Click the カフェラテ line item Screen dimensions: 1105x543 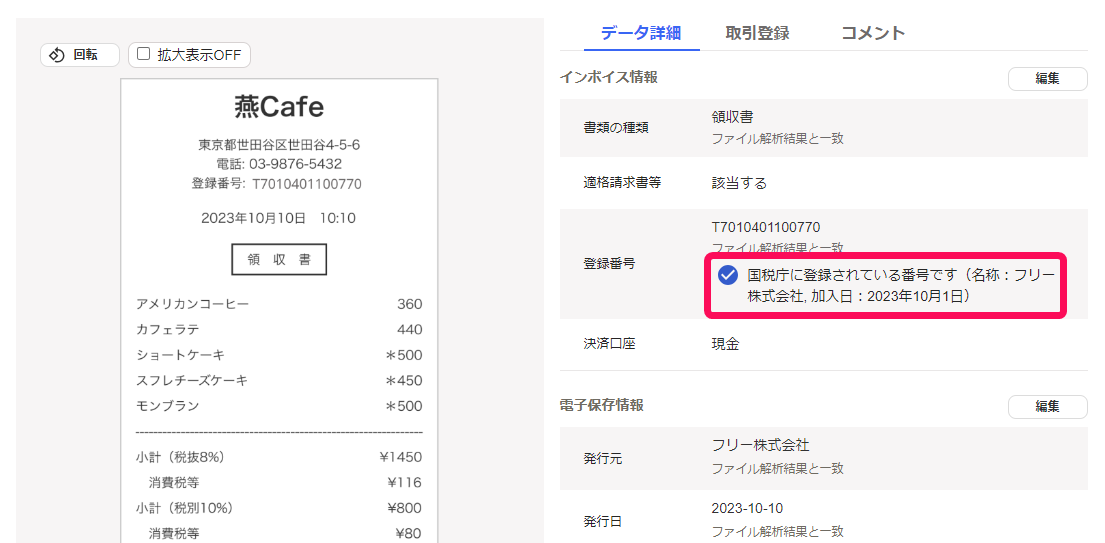point(279,330)
